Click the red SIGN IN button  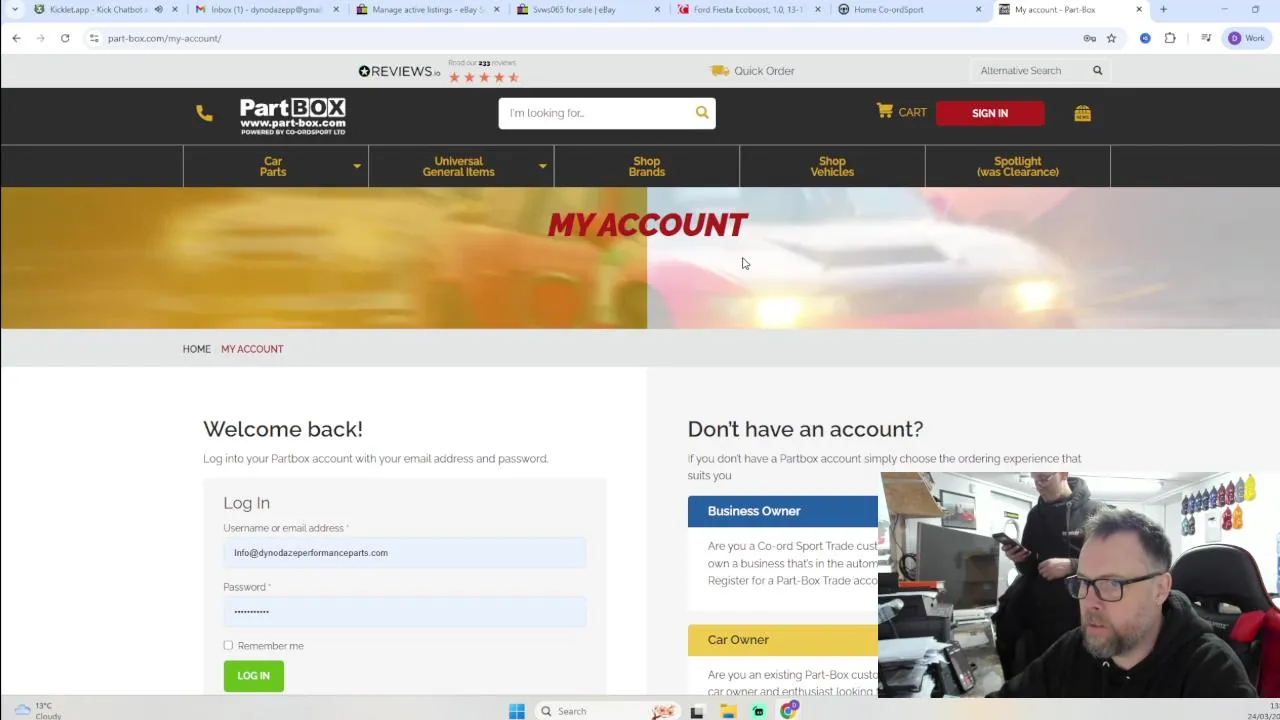pyautogui.click(x=990, y=113)
